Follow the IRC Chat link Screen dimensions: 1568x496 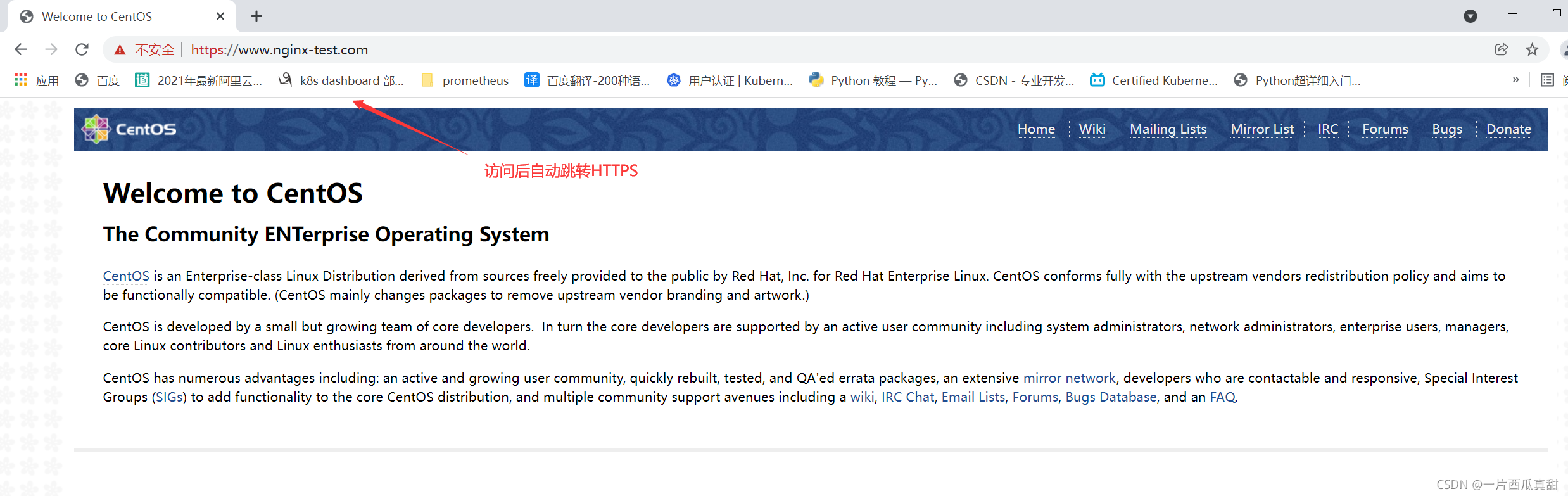(x=907, y=397)
